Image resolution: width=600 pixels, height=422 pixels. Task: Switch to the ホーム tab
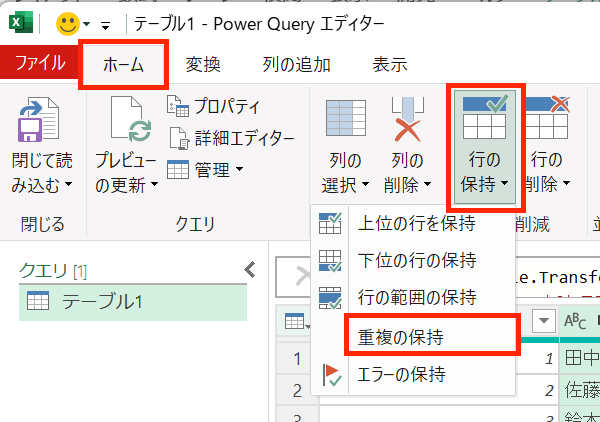(x=123, y=64)
